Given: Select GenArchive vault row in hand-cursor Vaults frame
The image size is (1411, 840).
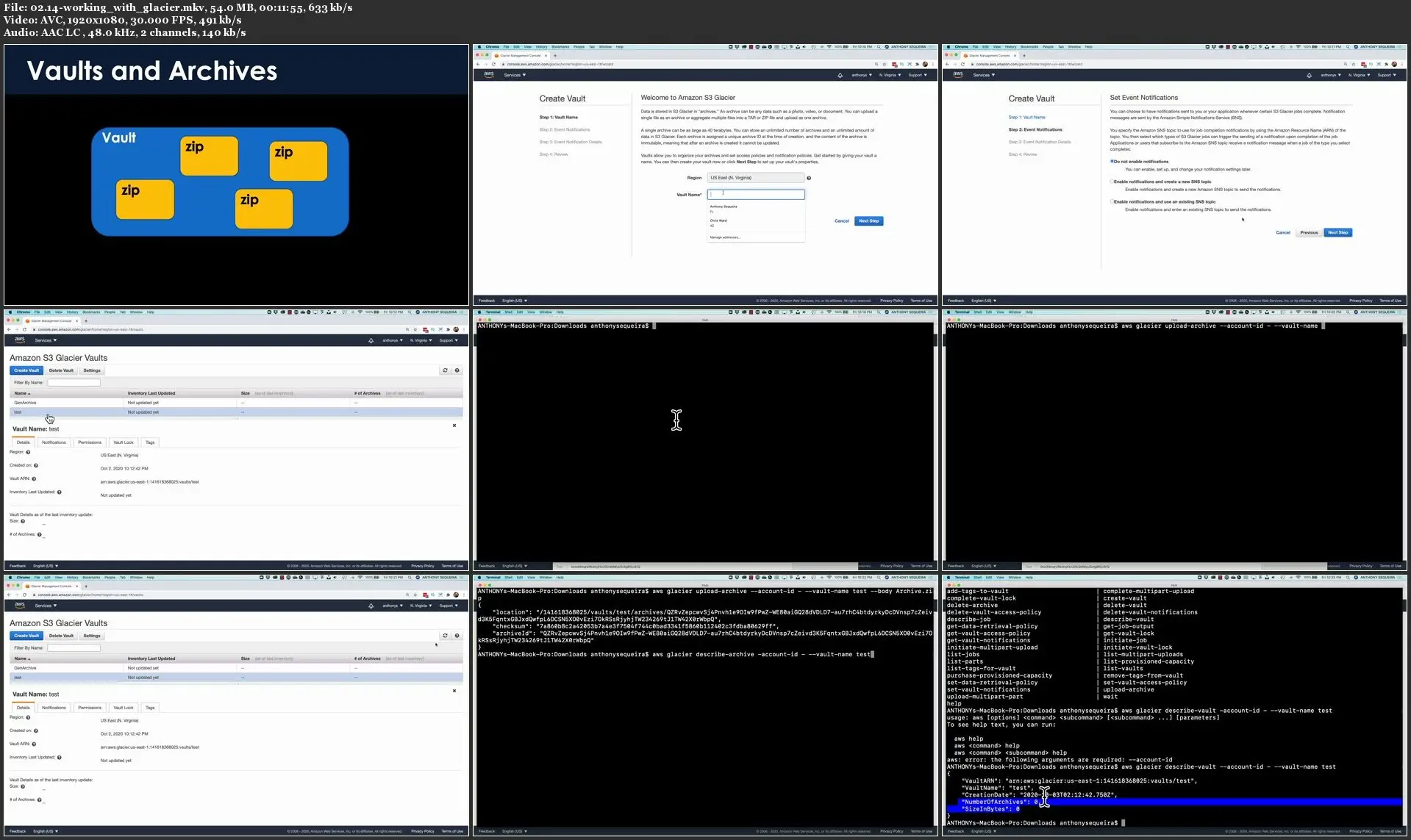Looking at the screenshot, I should pyautogui.click(x=236, y=403).
